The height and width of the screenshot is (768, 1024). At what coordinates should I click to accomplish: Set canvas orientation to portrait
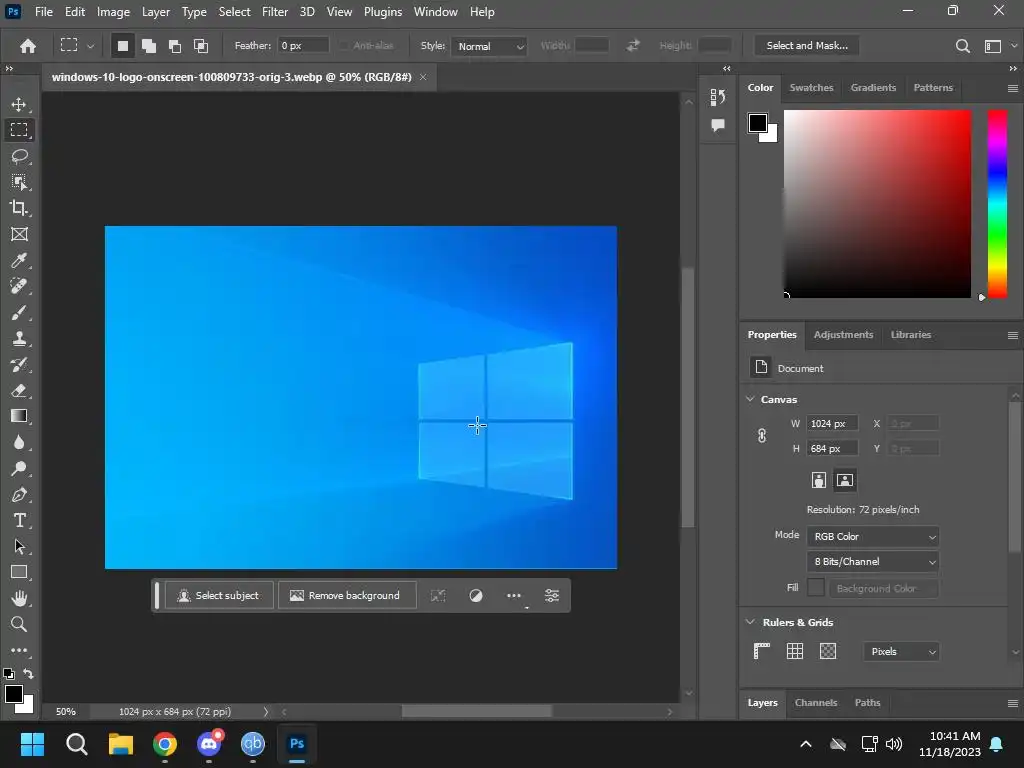coord(818,480)
